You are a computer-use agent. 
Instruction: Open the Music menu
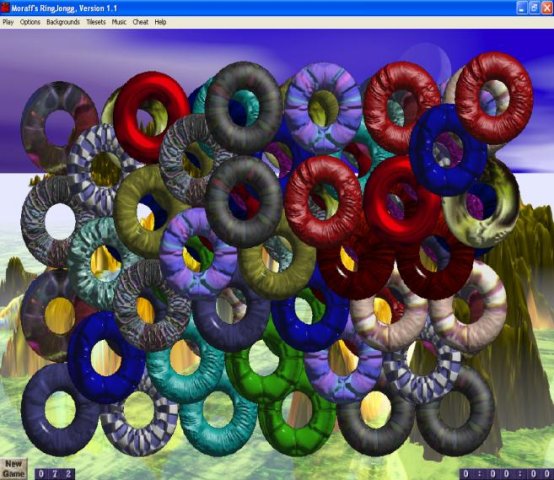pyautogui.click(x=119, y=22)
